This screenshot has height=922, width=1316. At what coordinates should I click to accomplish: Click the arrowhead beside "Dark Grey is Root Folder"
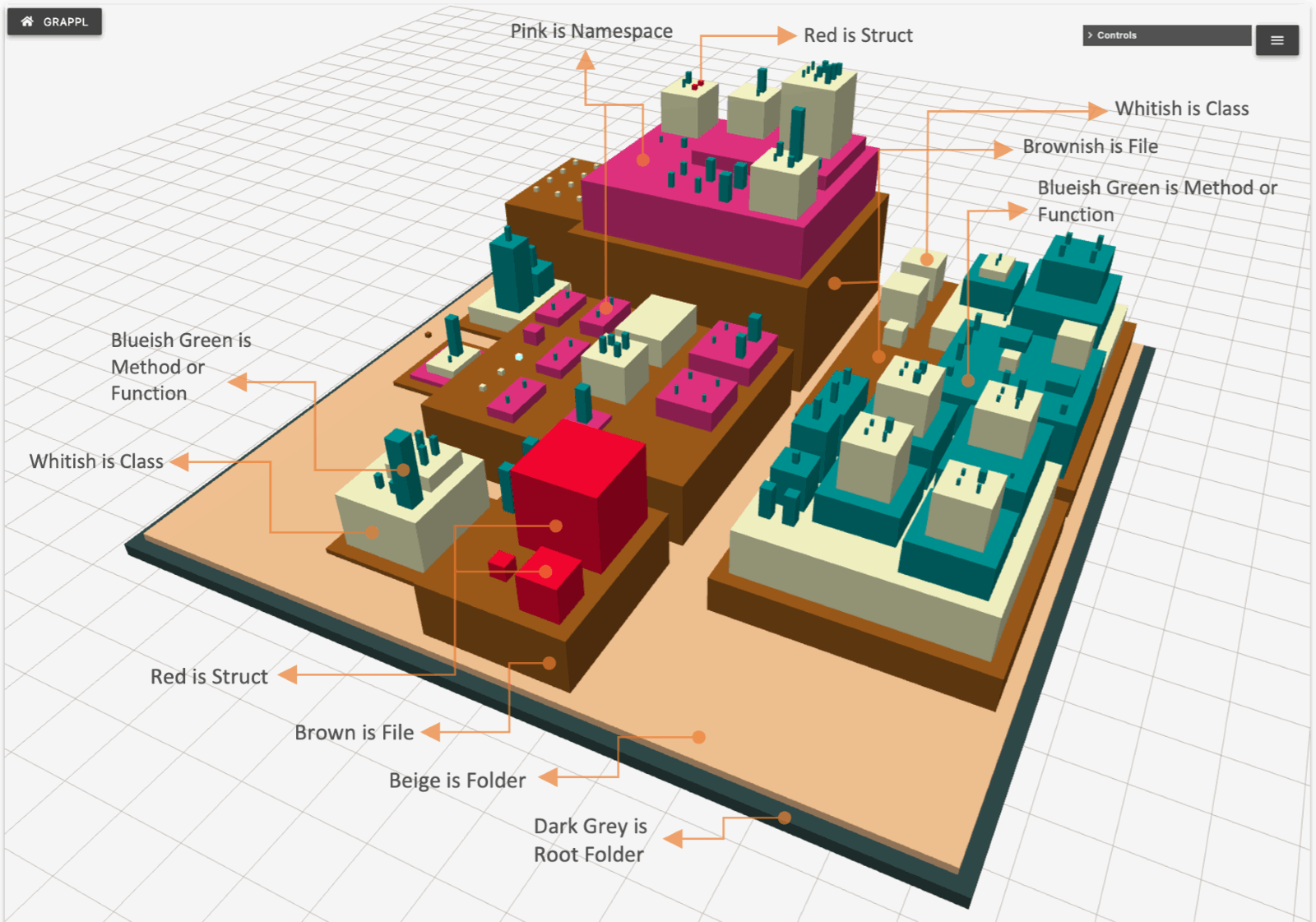tap(674, 839)
